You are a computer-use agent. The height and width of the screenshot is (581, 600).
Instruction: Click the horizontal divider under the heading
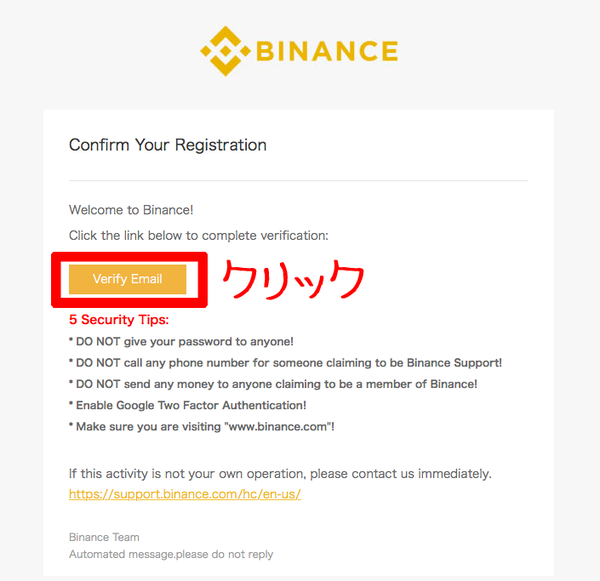[298, 180]
